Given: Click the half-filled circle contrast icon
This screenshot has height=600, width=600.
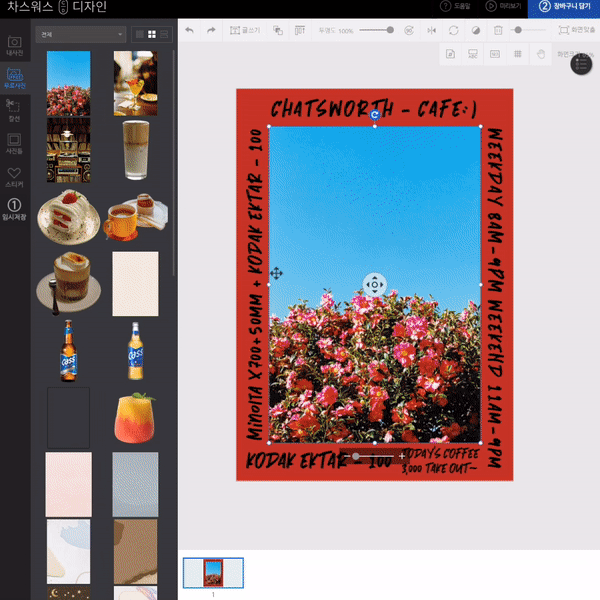Looking at the screenshot, I should tap(476, 30).
